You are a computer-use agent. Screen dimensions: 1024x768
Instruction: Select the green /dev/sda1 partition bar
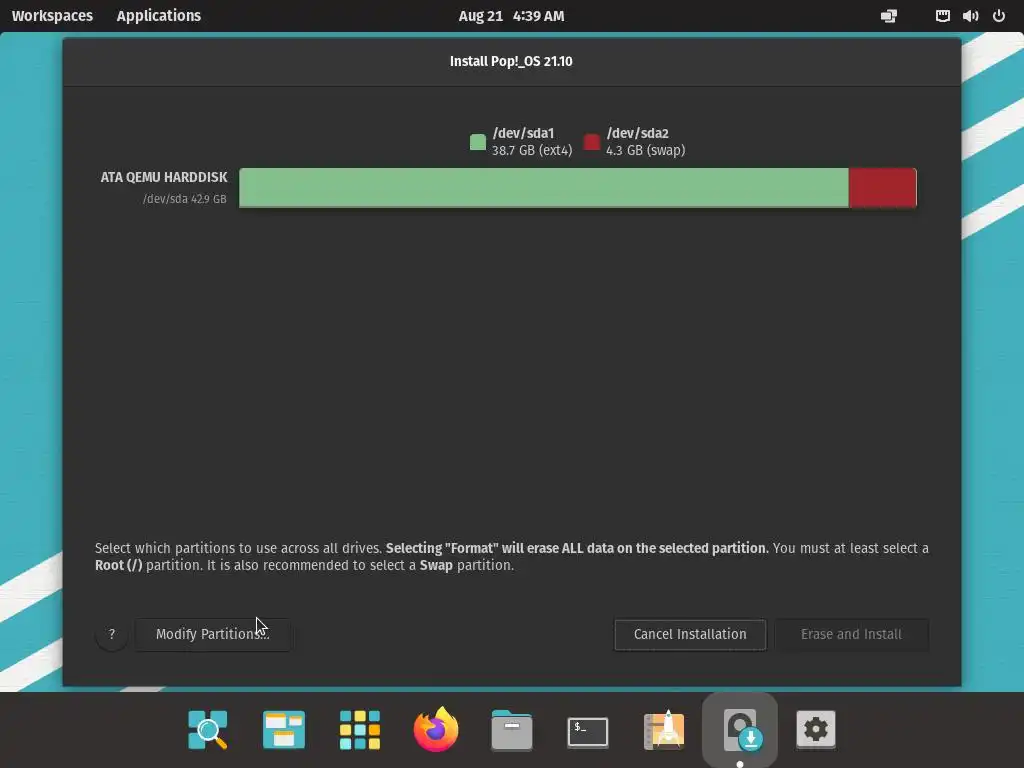544,188
